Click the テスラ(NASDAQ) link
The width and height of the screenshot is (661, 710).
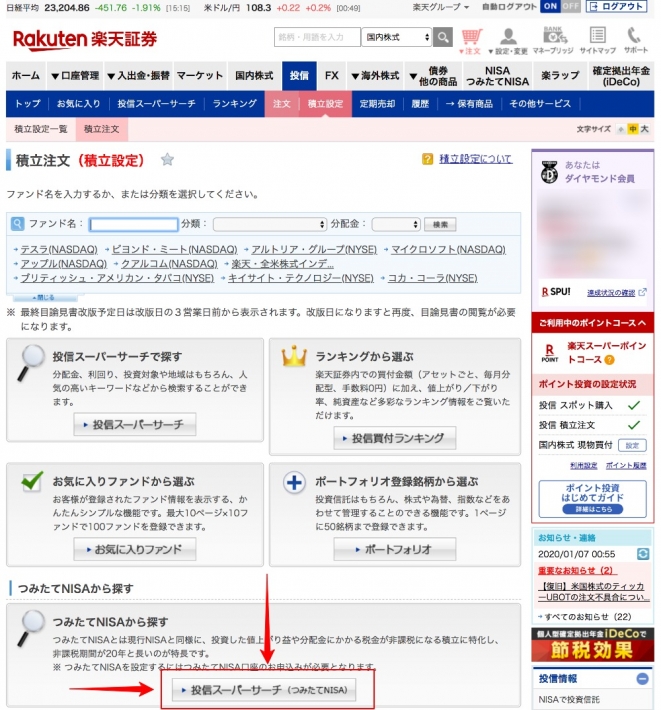[59, 249]
